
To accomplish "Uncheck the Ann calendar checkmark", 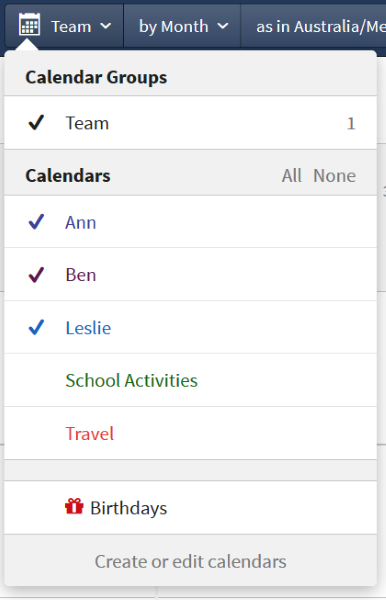I will [x=36, y=222].
